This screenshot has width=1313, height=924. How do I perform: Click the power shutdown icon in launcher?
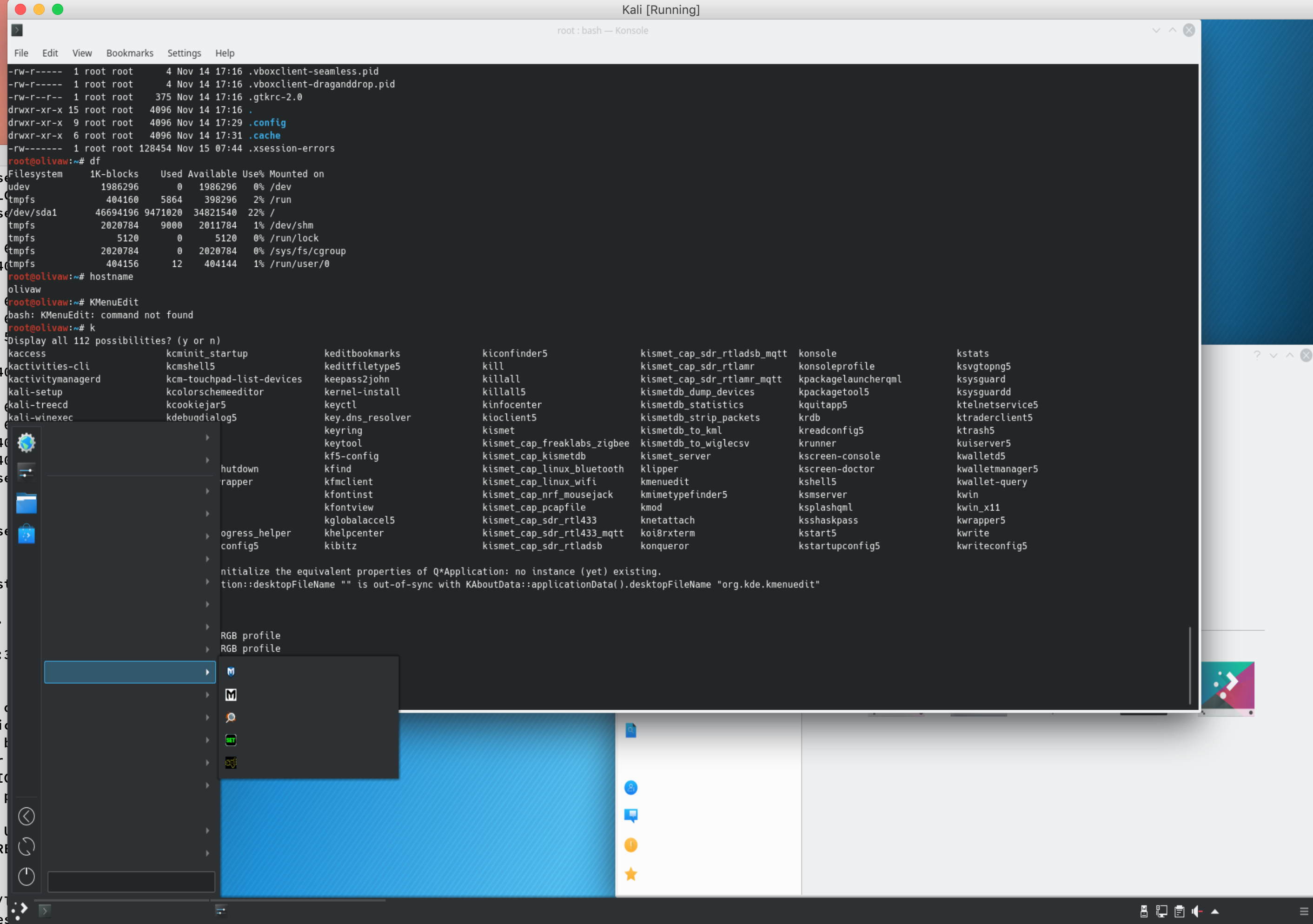[x=27, y=876]
